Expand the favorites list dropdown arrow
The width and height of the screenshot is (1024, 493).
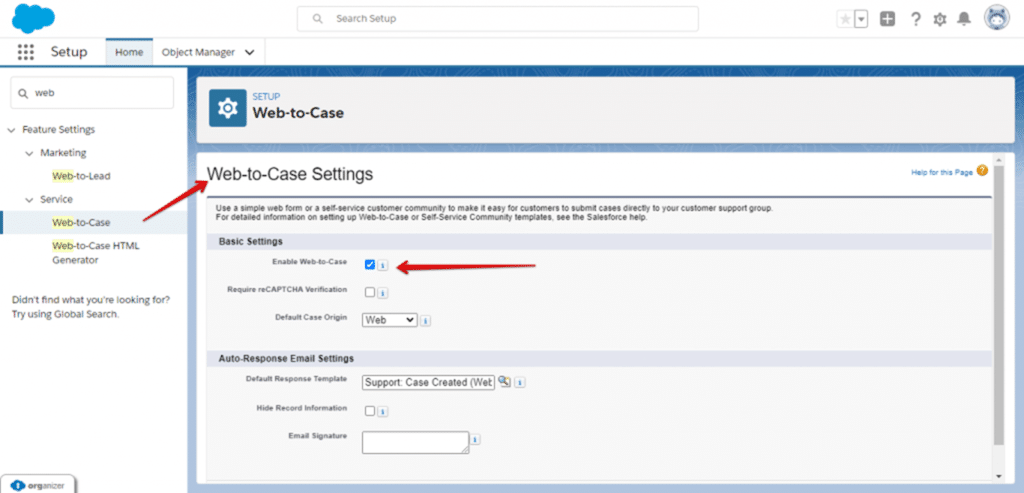pyautogui.click(x=861, y=20)
